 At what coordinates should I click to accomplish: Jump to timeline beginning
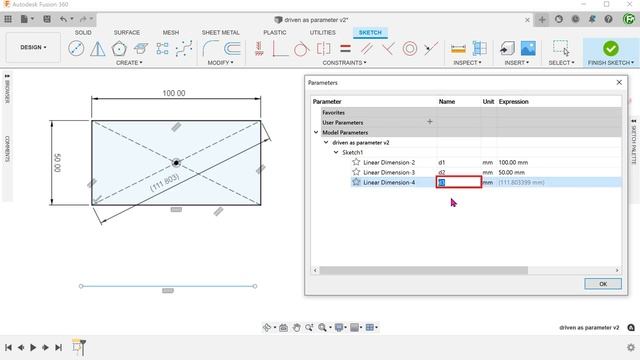pos(8,347)
